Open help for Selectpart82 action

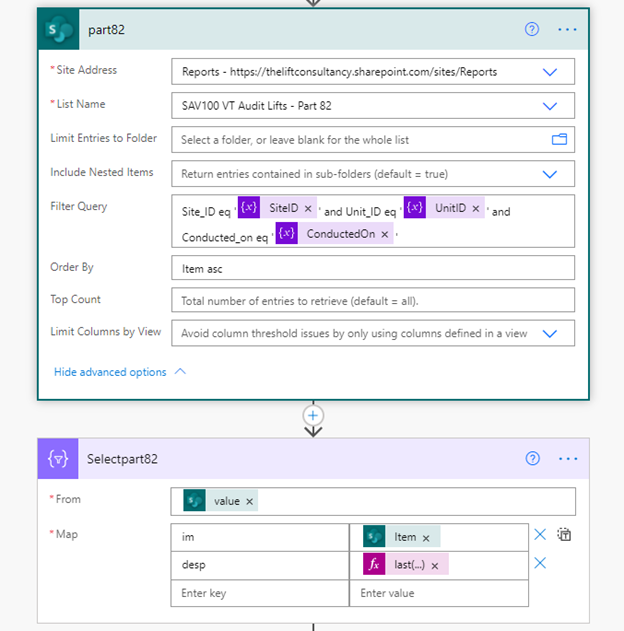coord(532,459)
